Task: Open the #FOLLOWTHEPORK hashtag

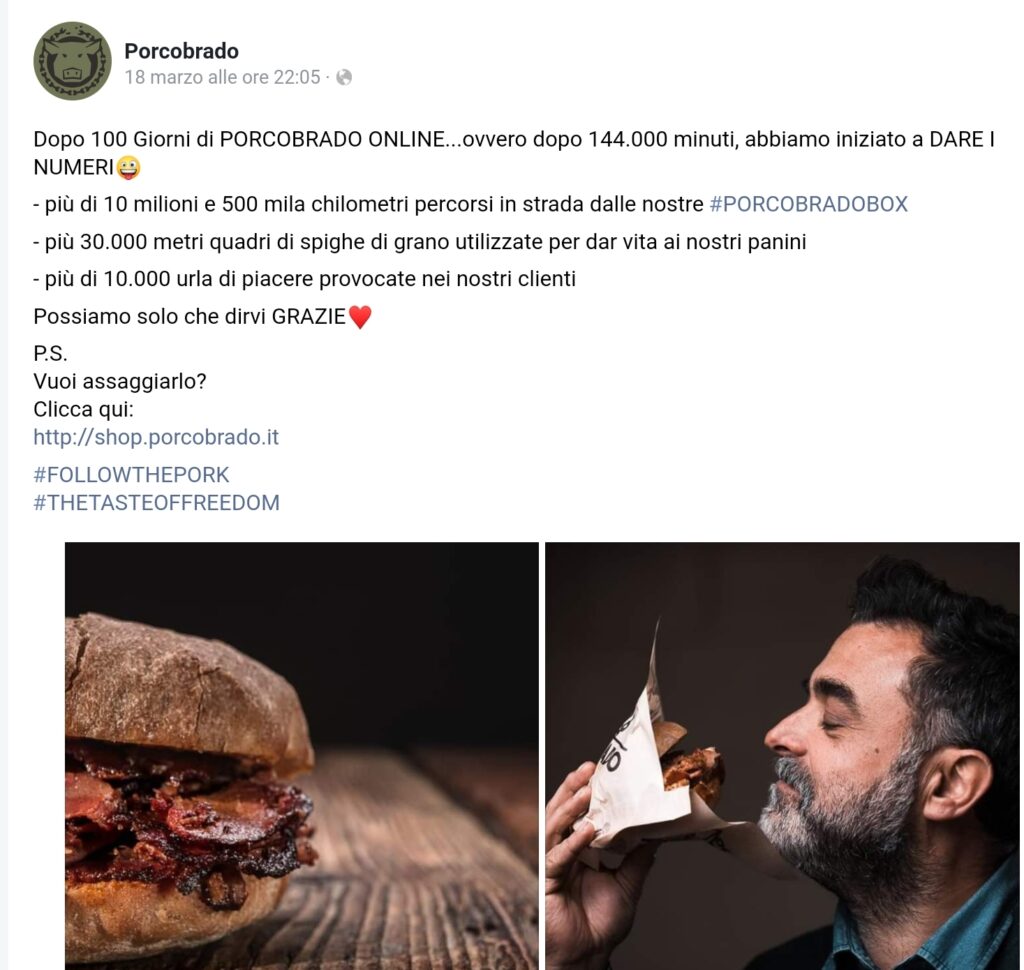Action: coord(131,475)
